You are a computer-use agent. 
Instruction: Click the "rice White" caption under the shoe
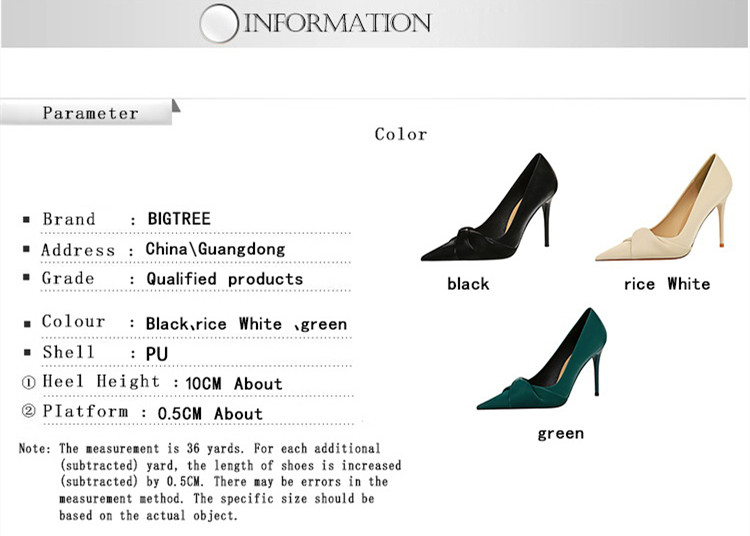point(666,284)
